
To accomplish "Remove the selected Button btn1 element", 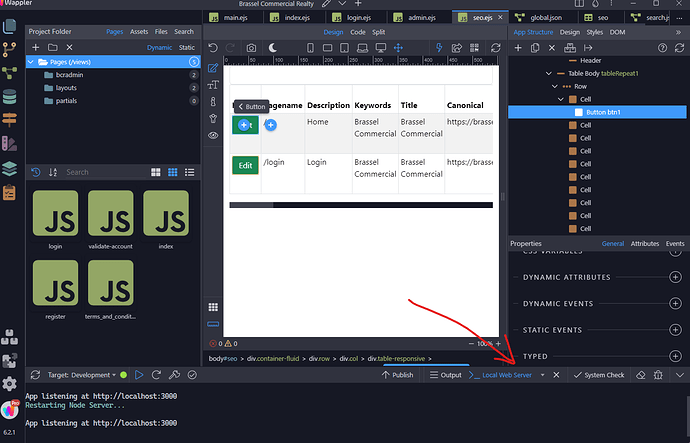I will (x=552, y=48).
